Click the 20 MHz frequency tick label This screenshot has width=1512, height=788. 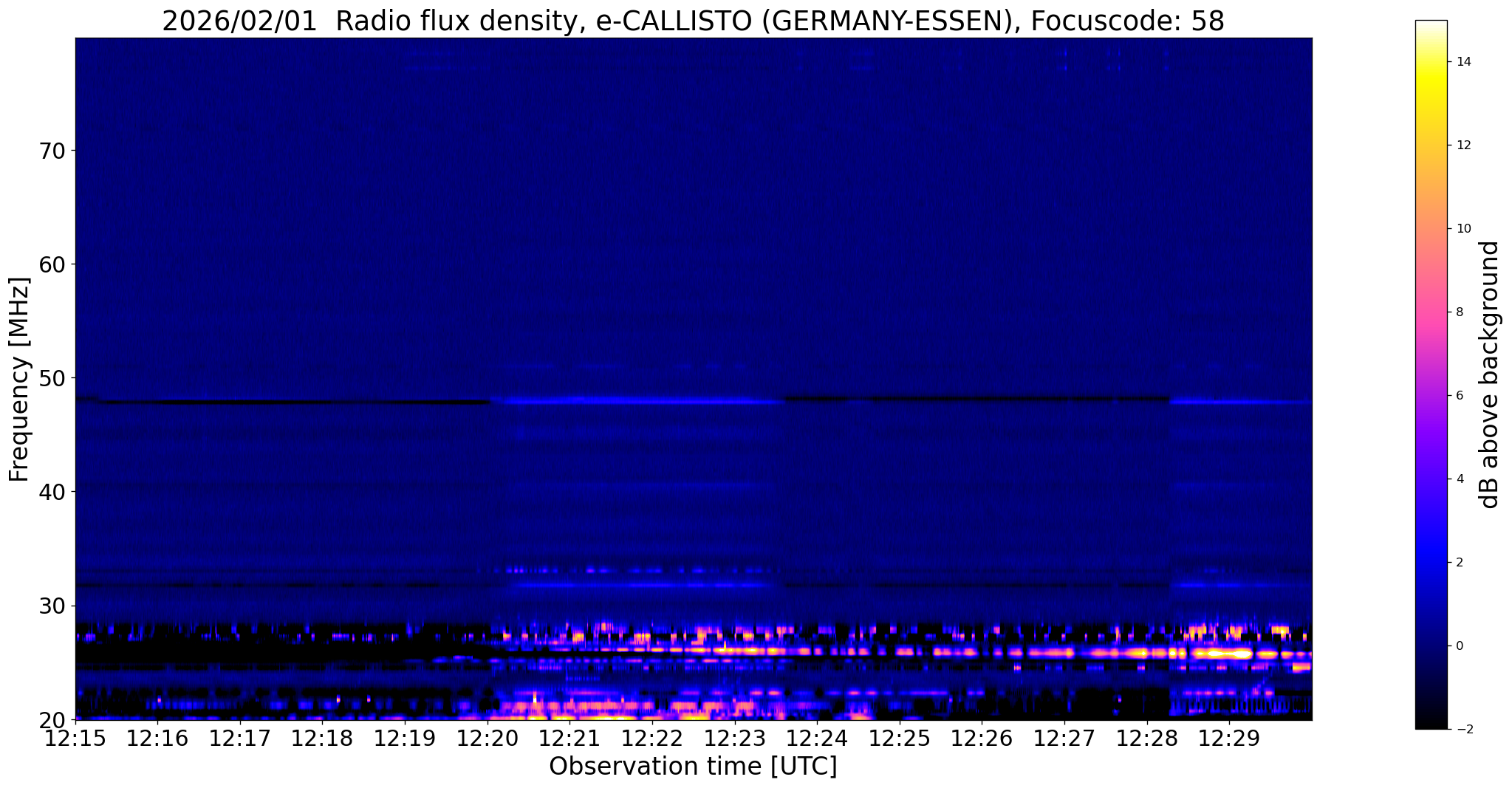[51, 719]
